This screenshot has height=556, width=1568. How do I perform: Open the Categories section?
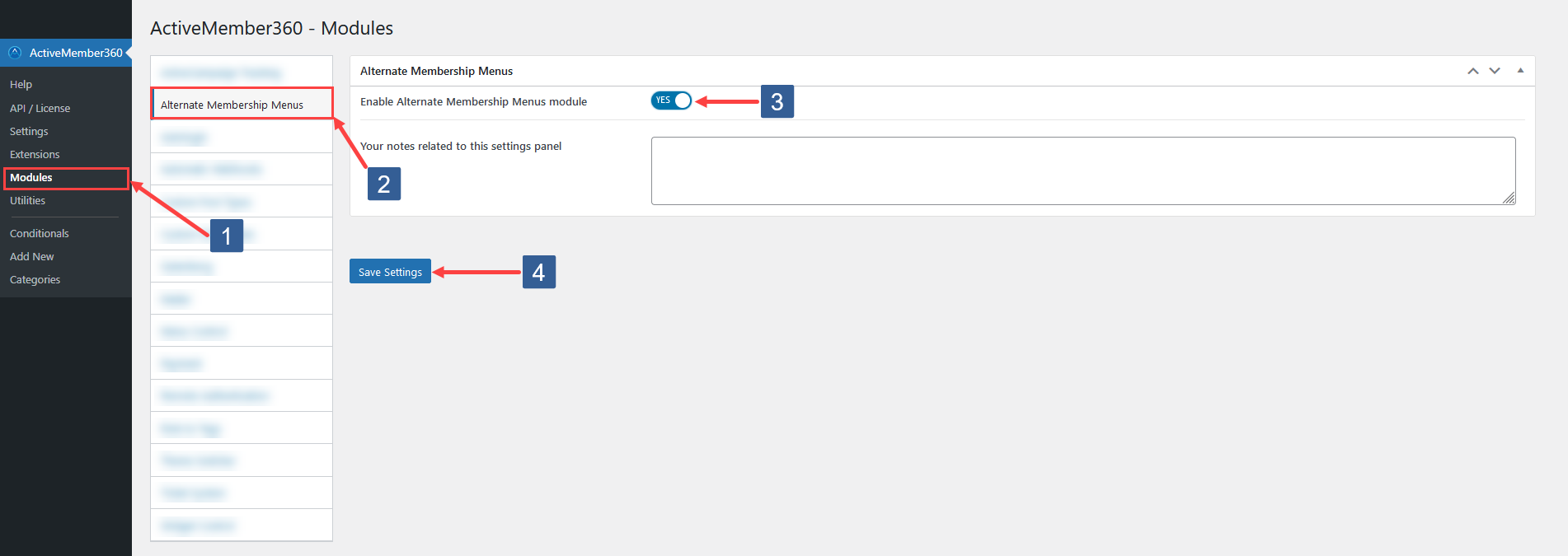point(35,279)
